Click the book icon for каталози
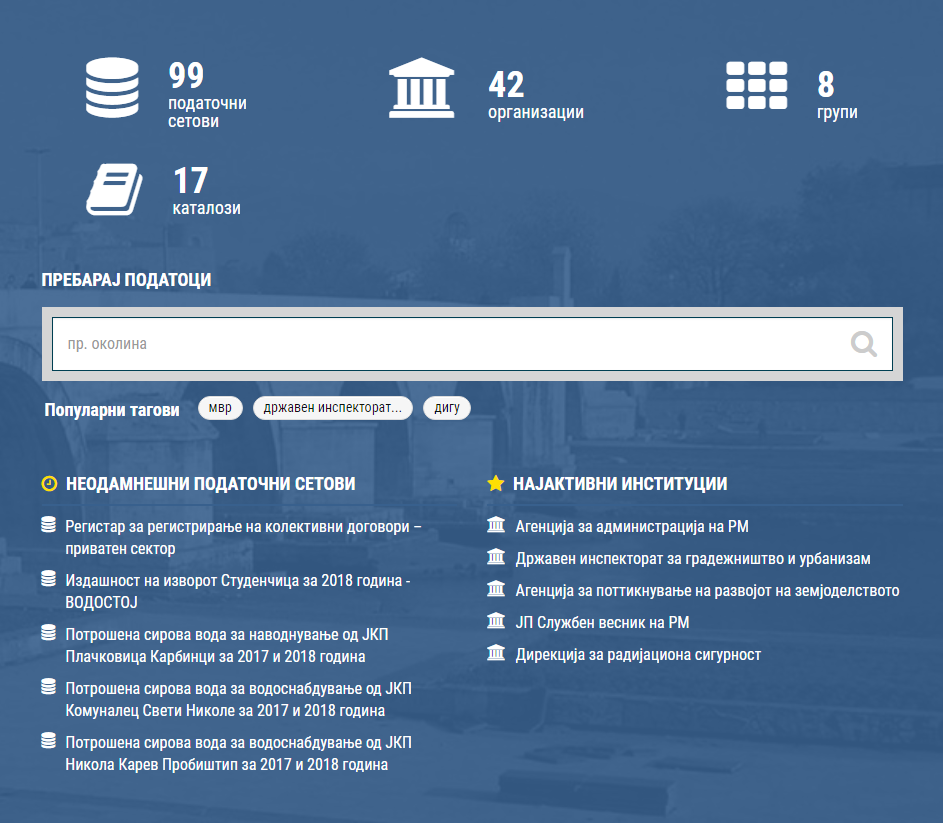943x823 pixels. [114, 190]
